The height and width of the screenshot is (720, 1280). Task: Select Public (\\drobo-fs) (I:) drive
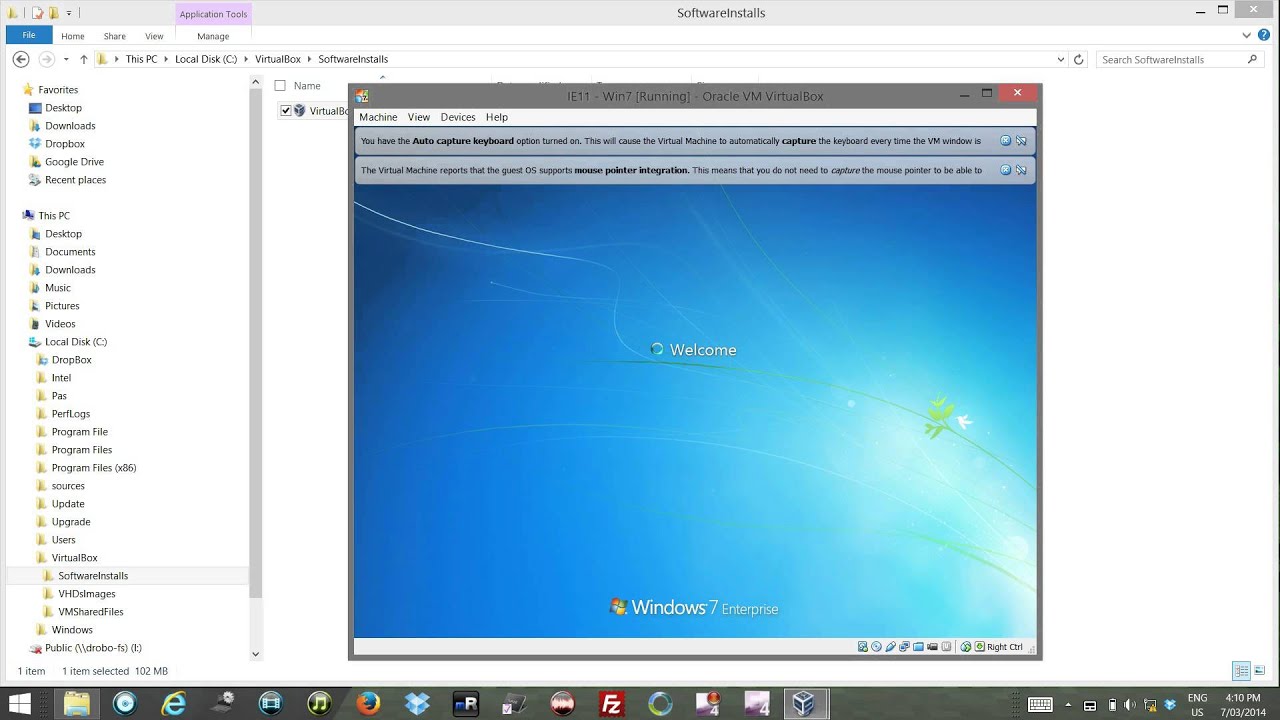(93, 648)
